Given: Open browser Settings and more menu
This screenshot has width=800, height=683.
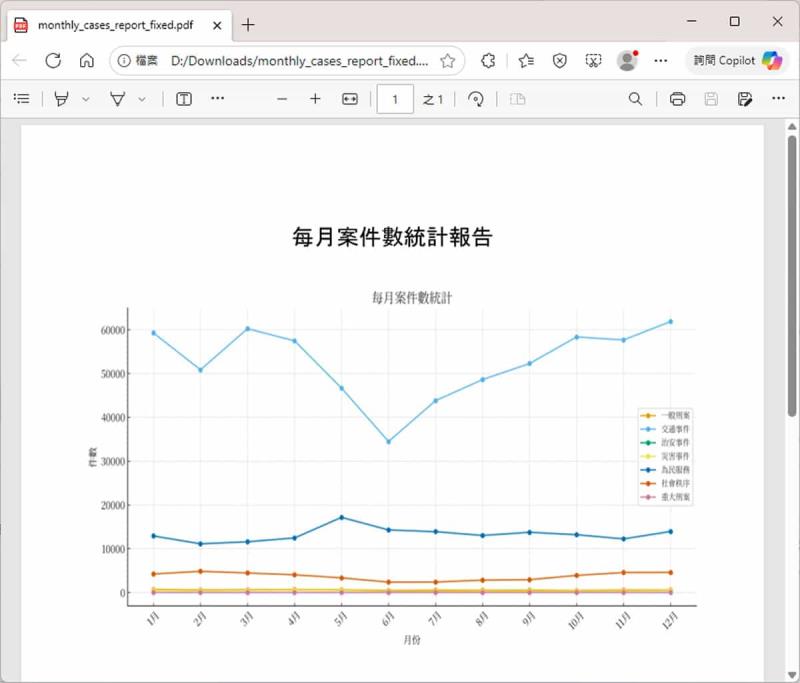Looking at the screenshot, I should [660, 61].
